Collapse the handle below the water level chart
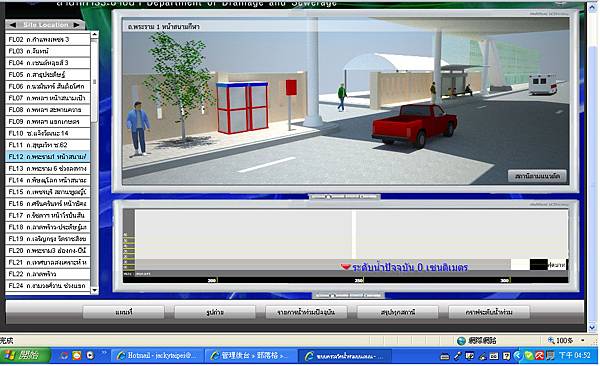600x366 pixels. point(349,296)
